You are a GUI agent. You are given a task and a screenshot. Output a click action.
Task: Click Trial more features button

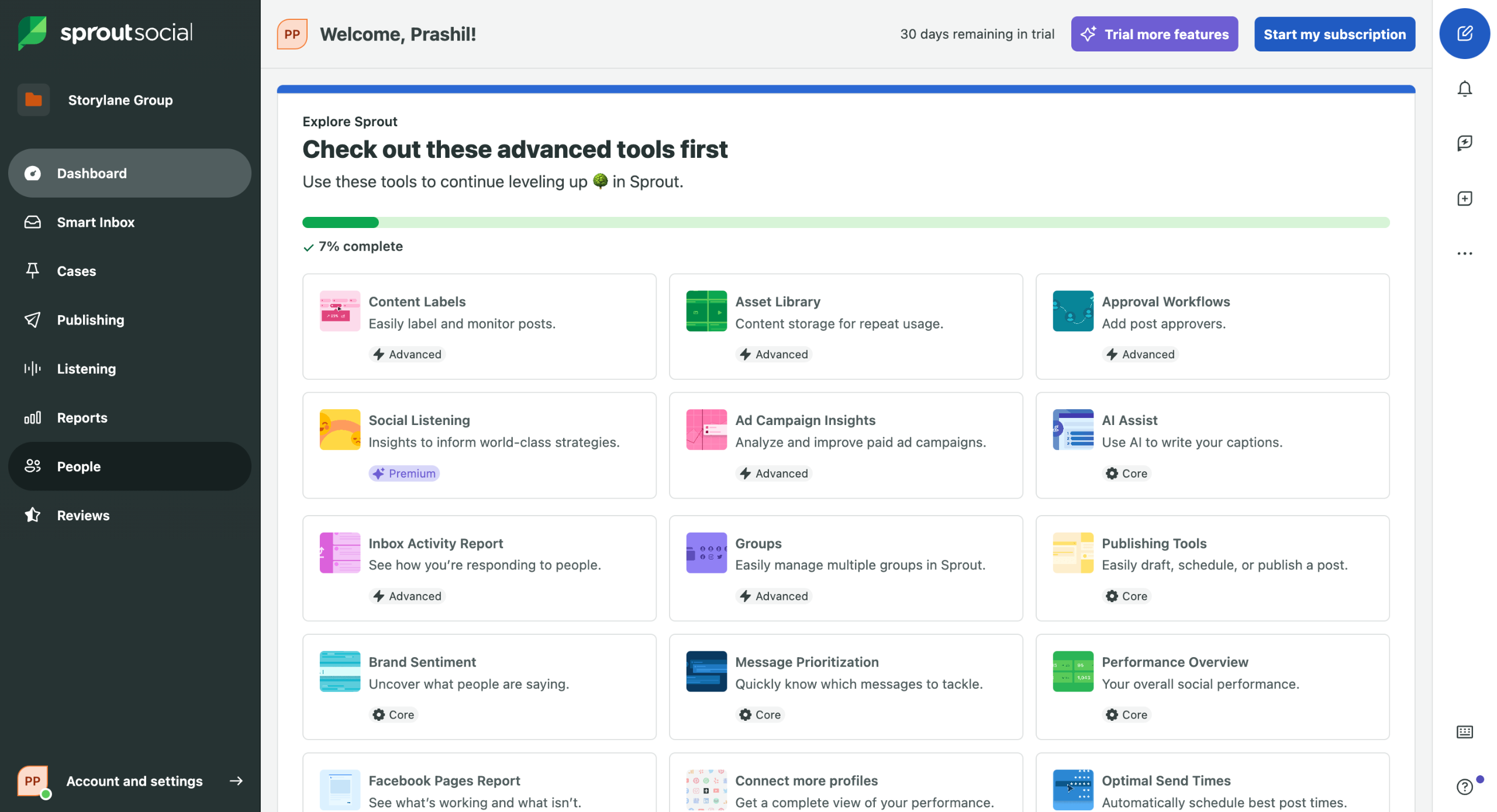1154,34
